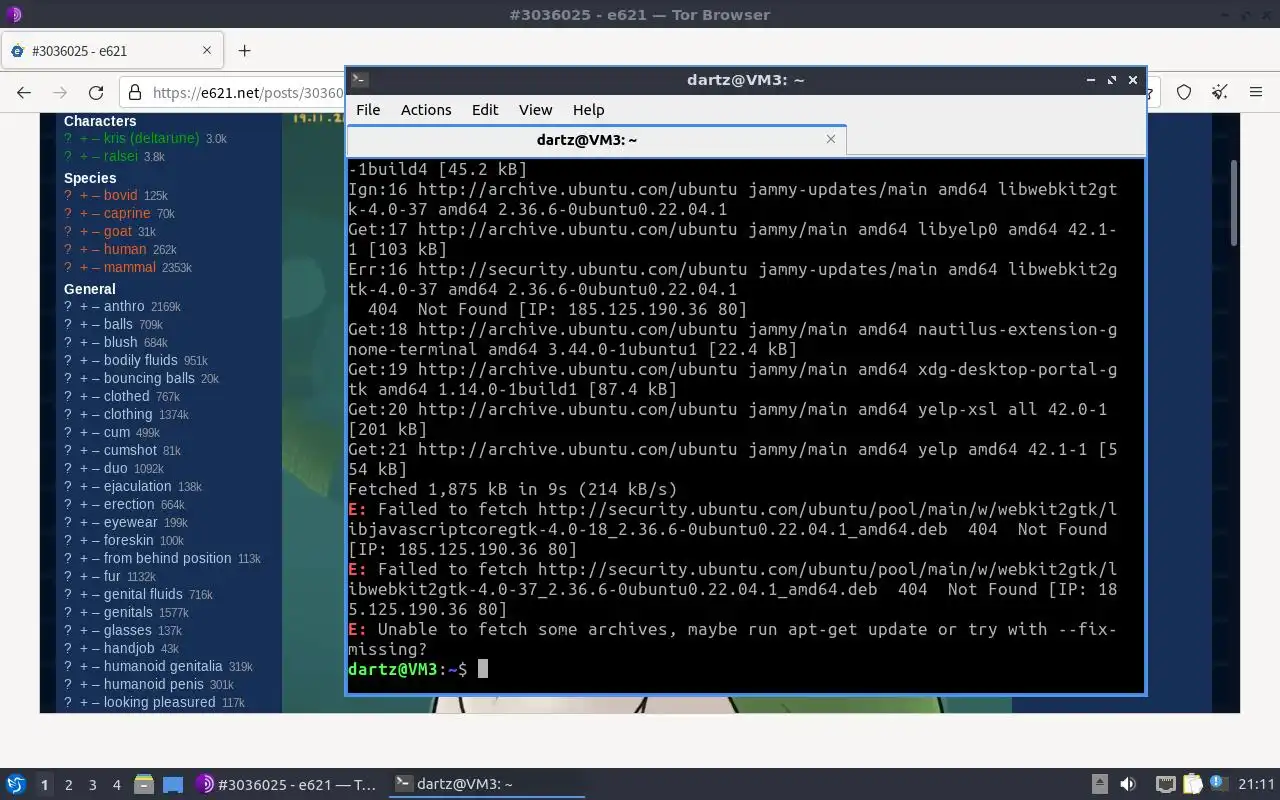Viewport: 1280px width, 800px height.
Task: Open the File menu in terminal
Action: point(368,110)
